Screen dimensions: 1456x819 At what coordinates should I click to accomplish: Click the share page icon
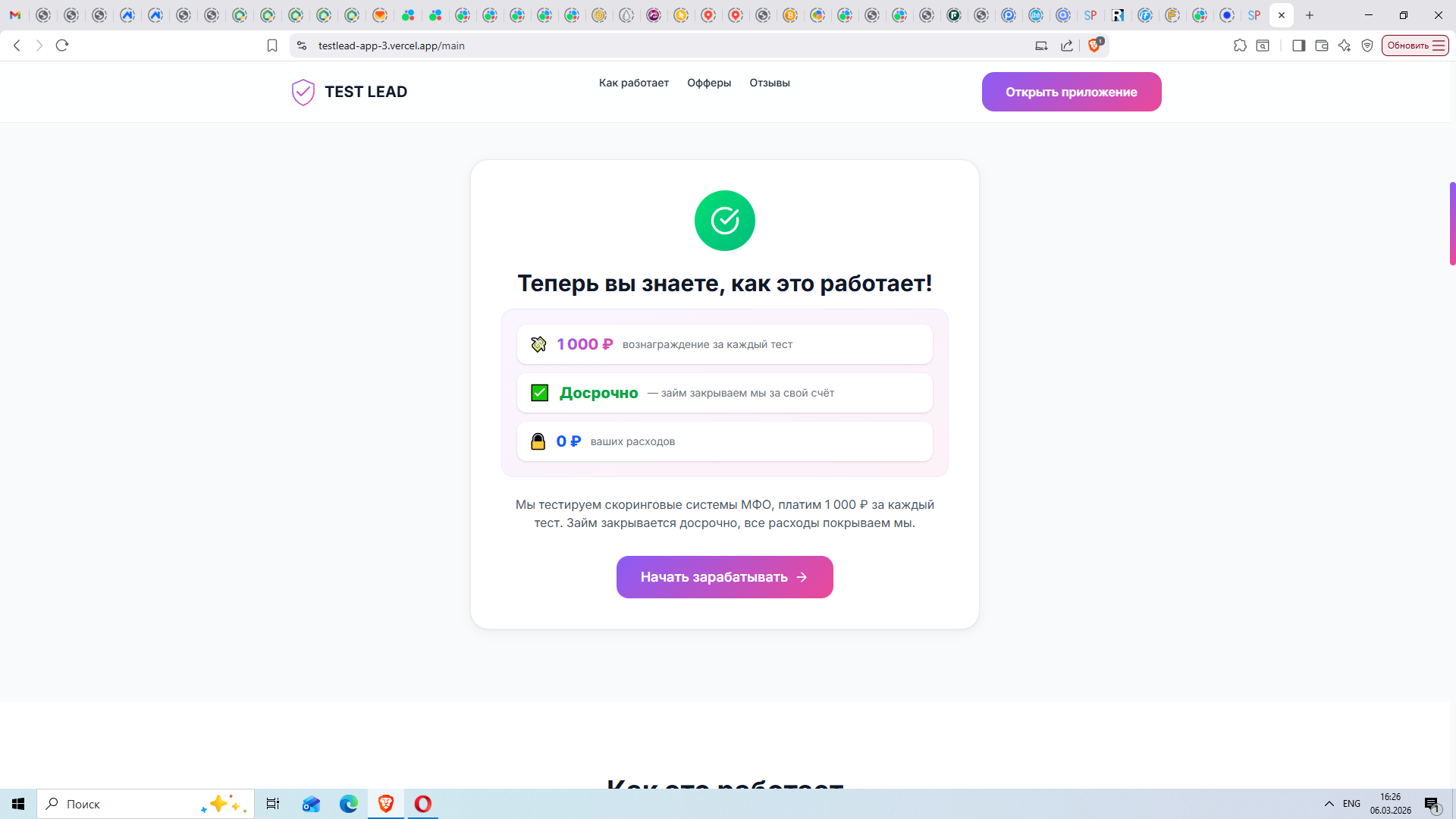[1067, 45]
